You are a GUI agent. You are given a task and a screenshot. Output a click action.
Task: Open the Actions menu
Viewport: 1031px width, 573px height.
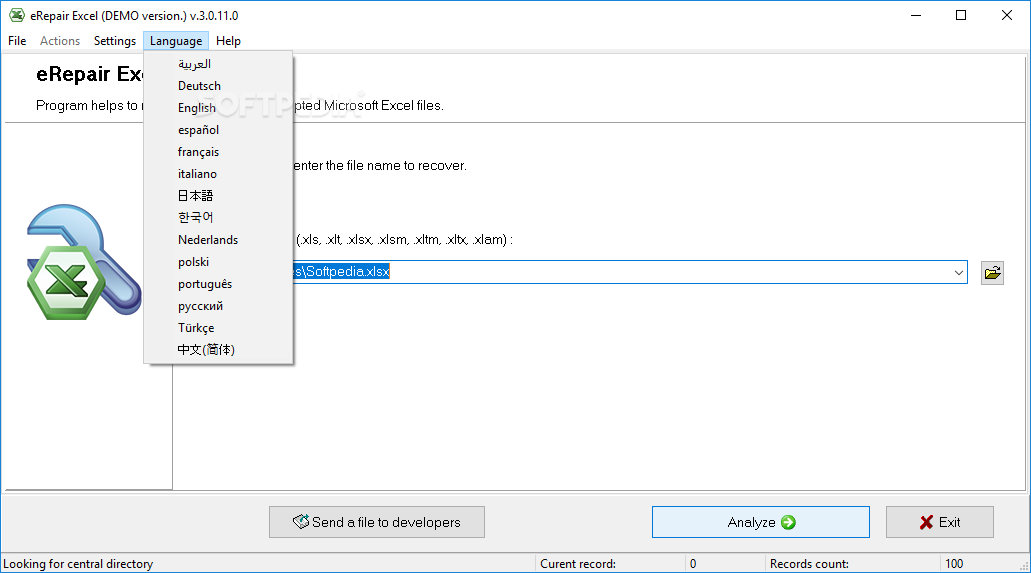60,41
